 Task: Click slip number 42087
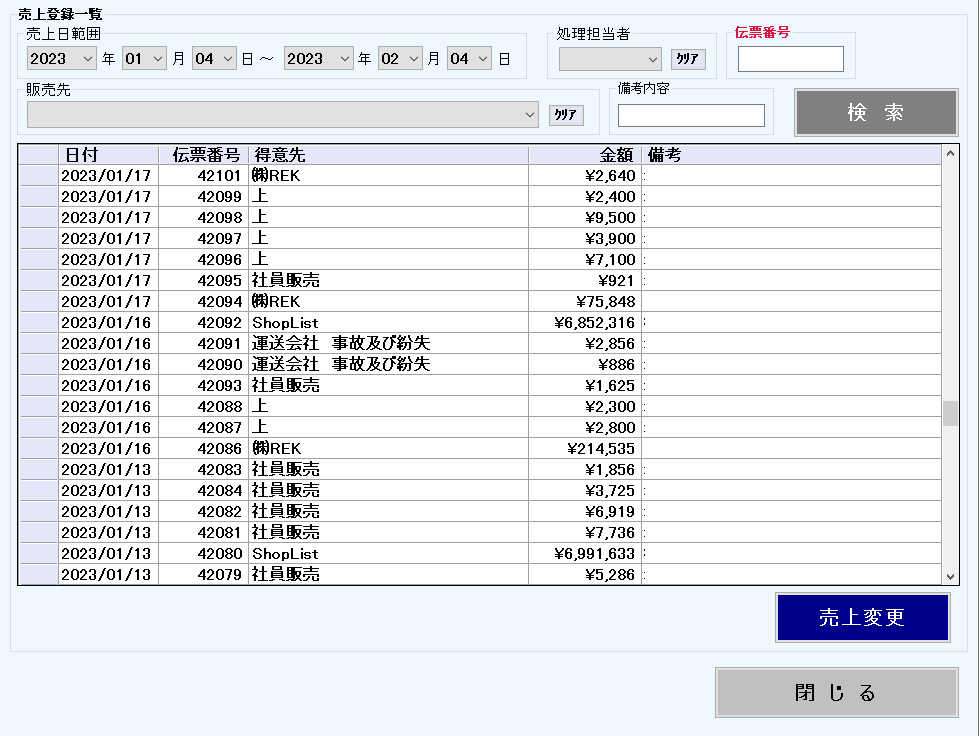219,428
